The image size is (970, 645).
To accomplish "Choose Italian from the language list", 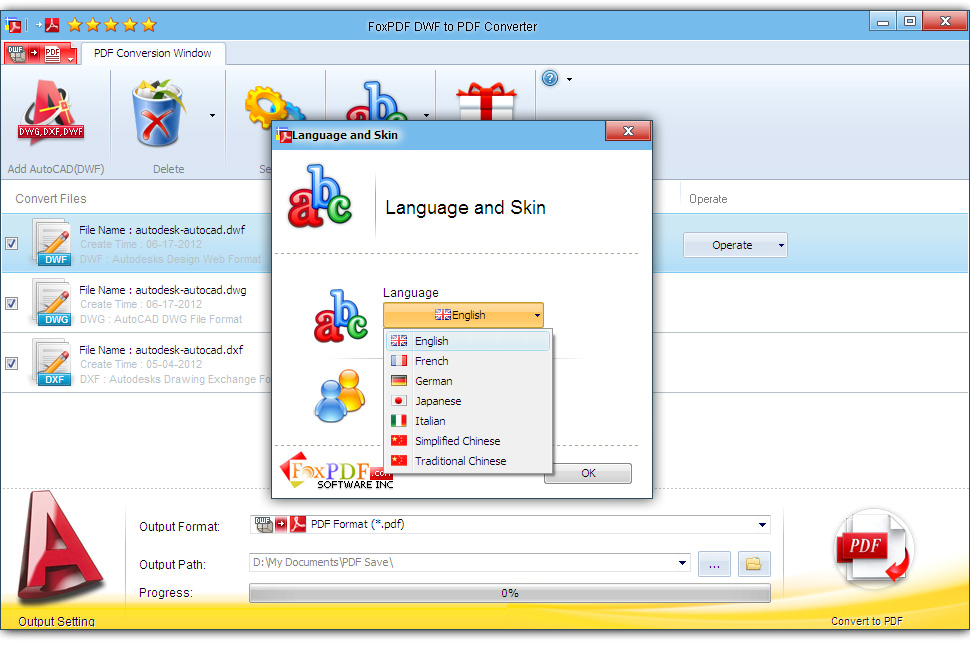I will point(468,421).
